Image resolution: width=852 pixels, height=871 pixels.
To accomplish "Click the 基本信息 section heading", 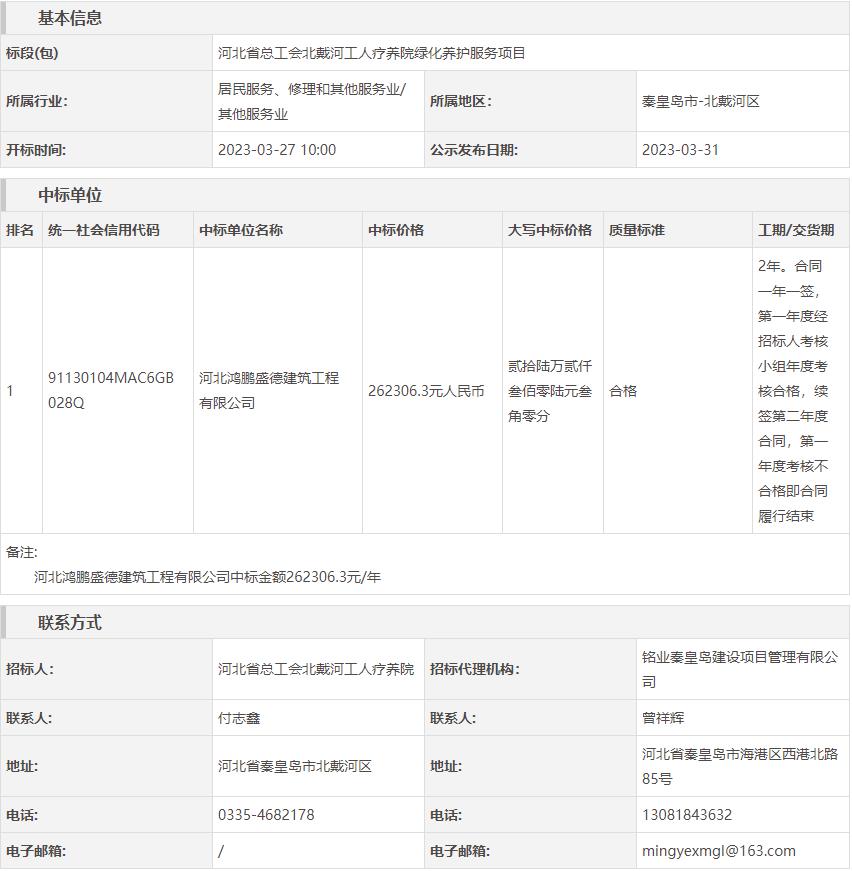I will tap(69, 18).
